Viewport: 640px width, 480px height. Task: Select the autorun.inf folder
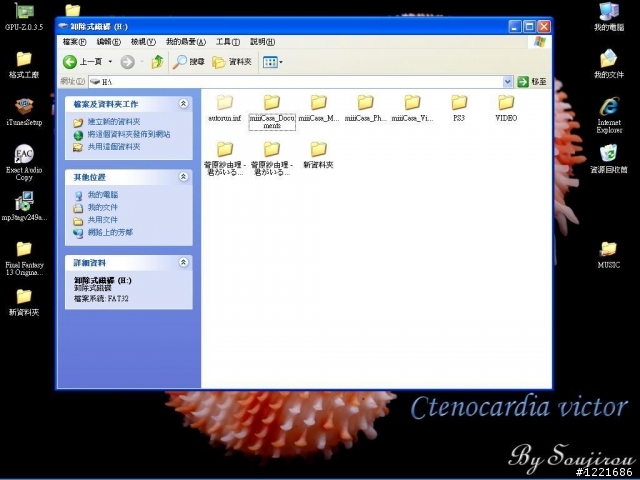tap(224, 108)
